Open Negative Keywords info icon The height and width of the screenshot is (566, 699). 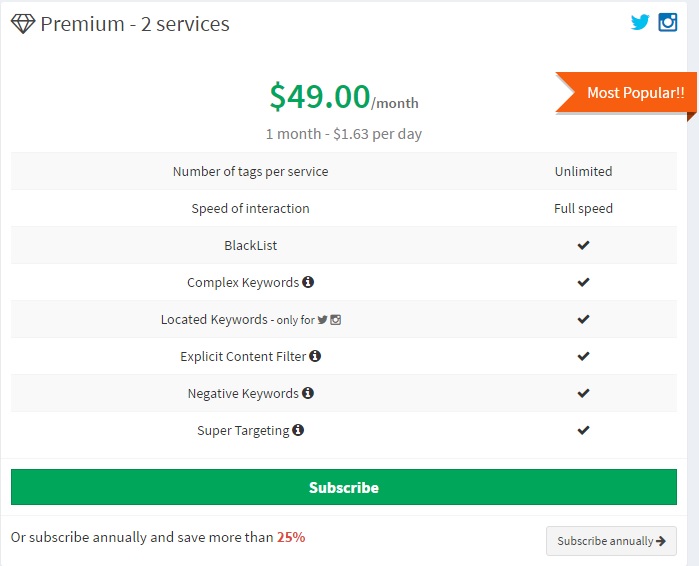click(x=308, y=393)
